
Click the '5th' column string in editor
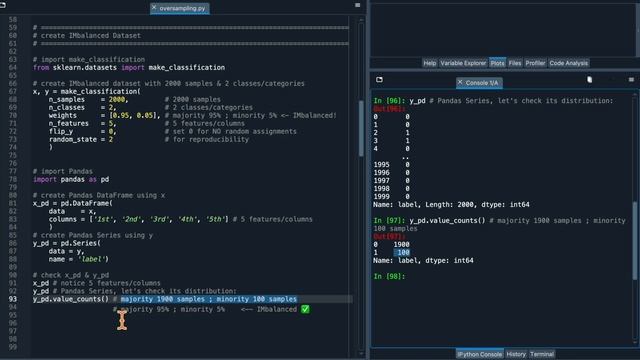pos(215,220)
